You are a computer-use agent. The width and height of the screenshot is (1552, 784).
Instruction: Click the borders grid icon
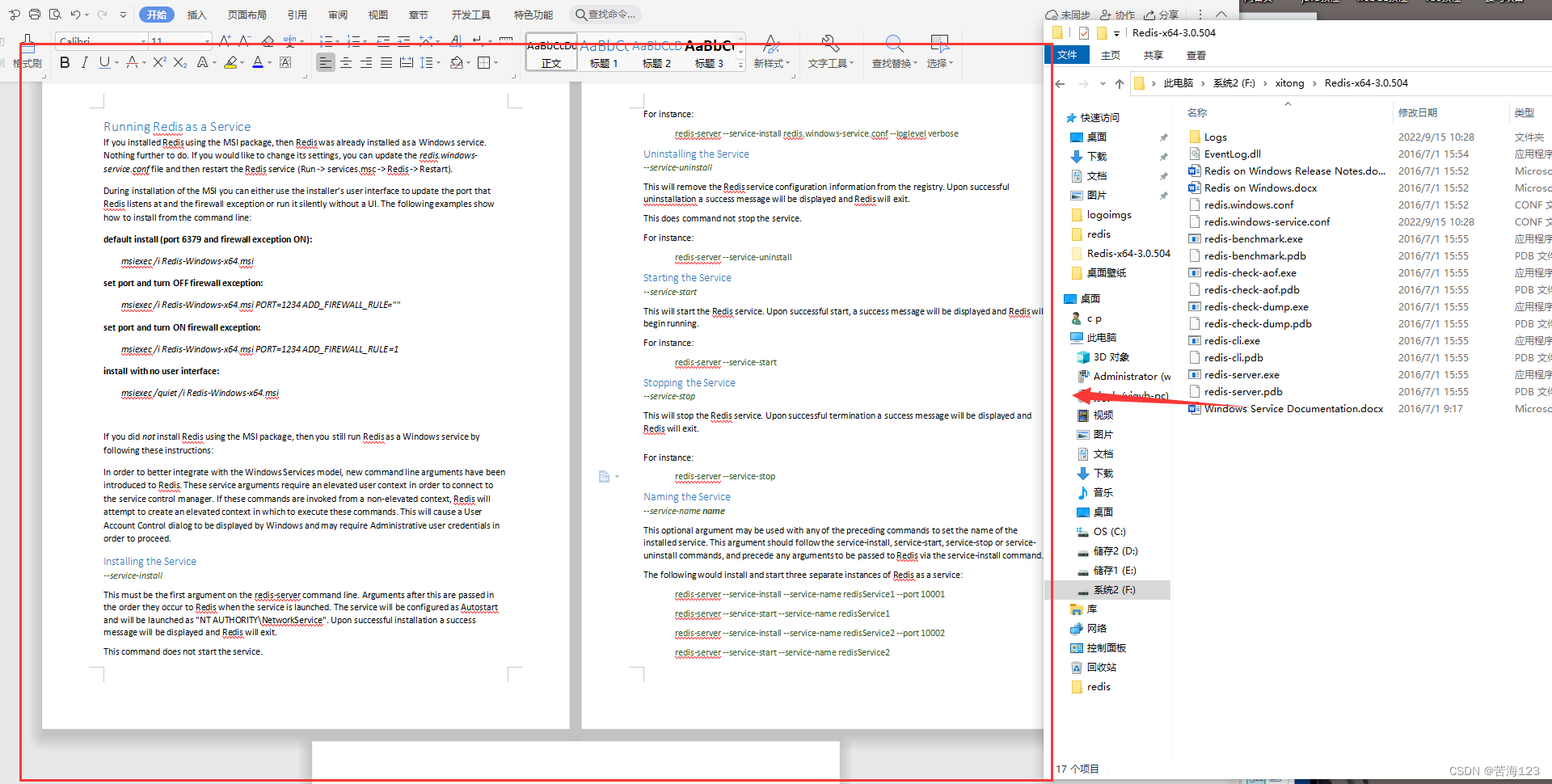(483, 62)
